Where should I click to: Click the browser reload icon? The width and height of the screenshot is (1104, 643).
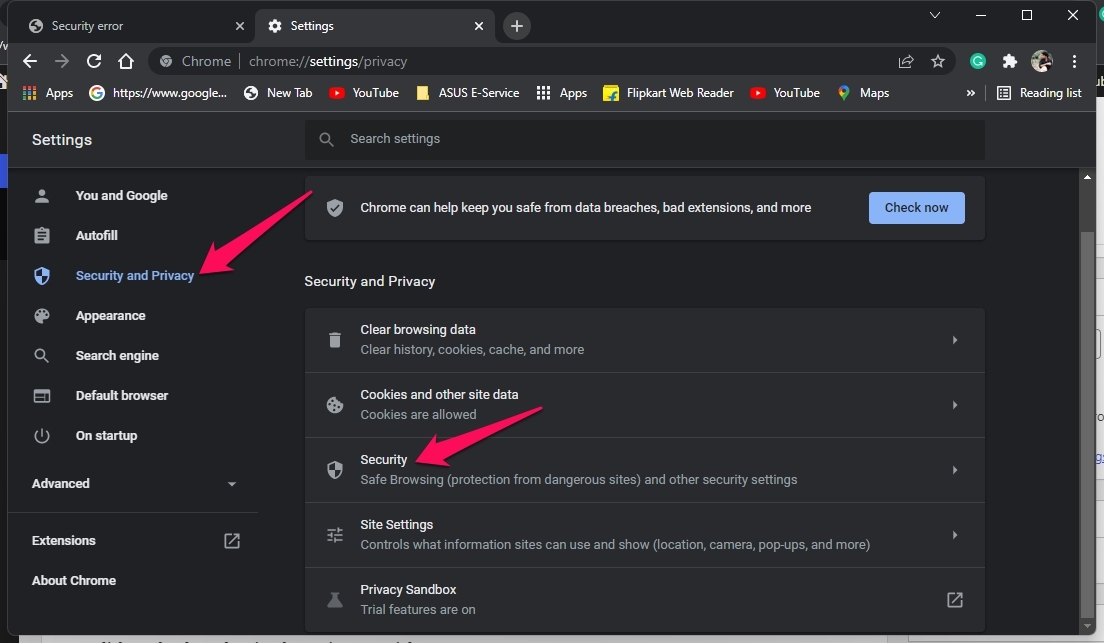tap(94, 61)
